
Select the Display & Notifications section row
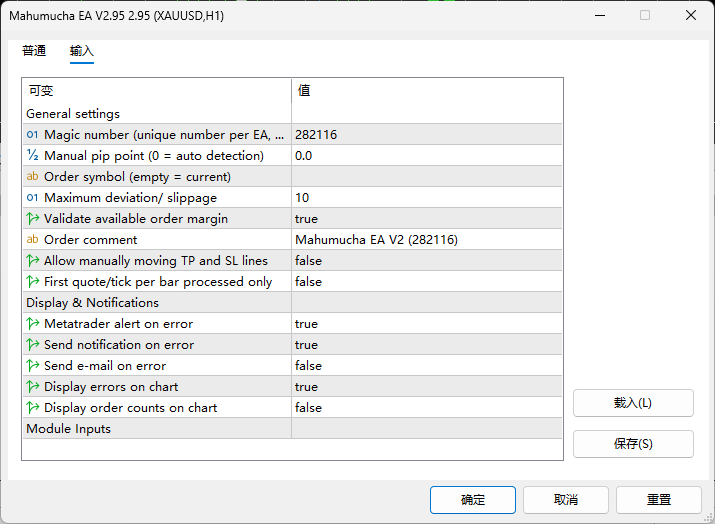pyautogui.click(x=292, y=302)
